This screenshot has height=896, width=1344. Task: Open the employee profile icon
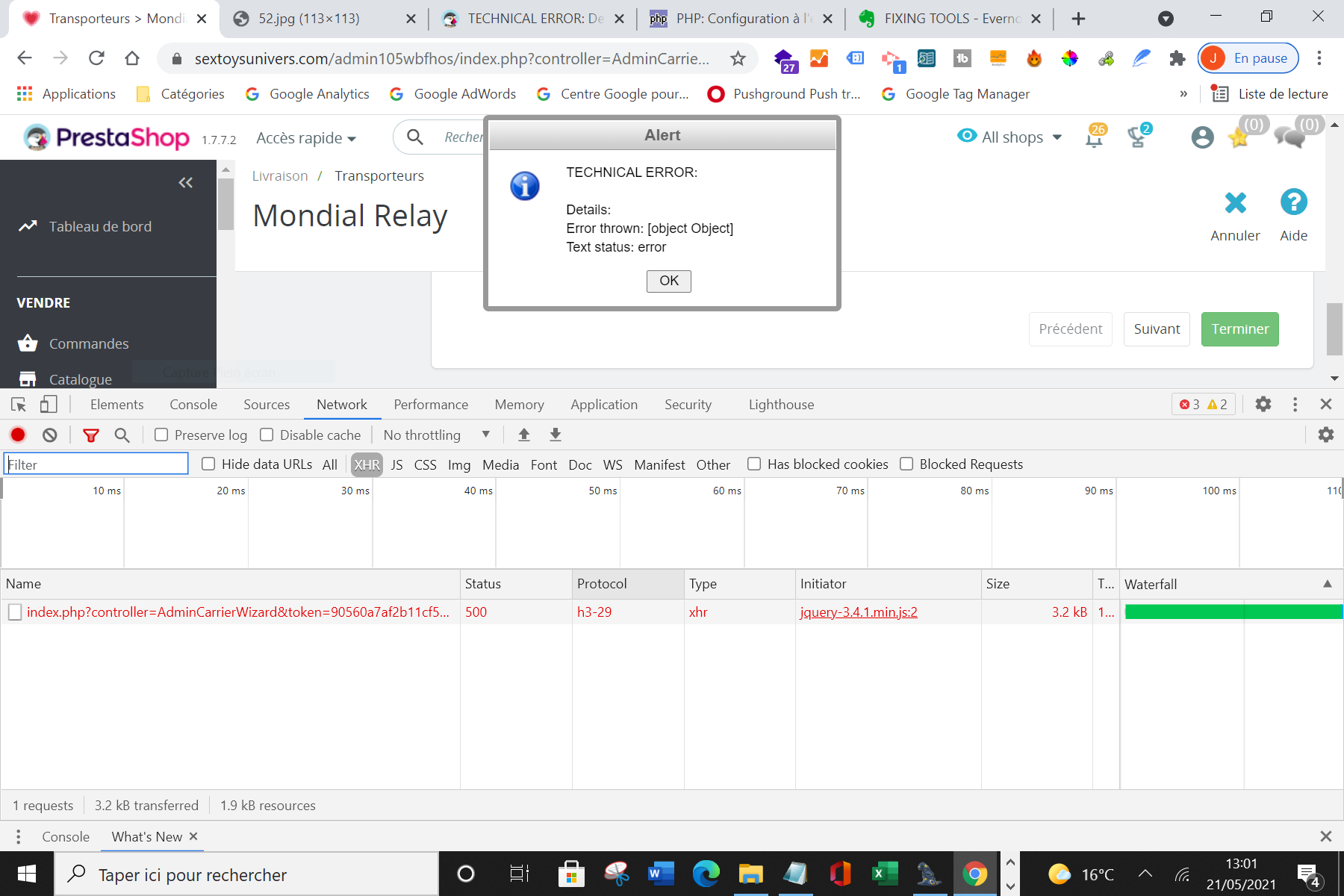coord(1202,137)
